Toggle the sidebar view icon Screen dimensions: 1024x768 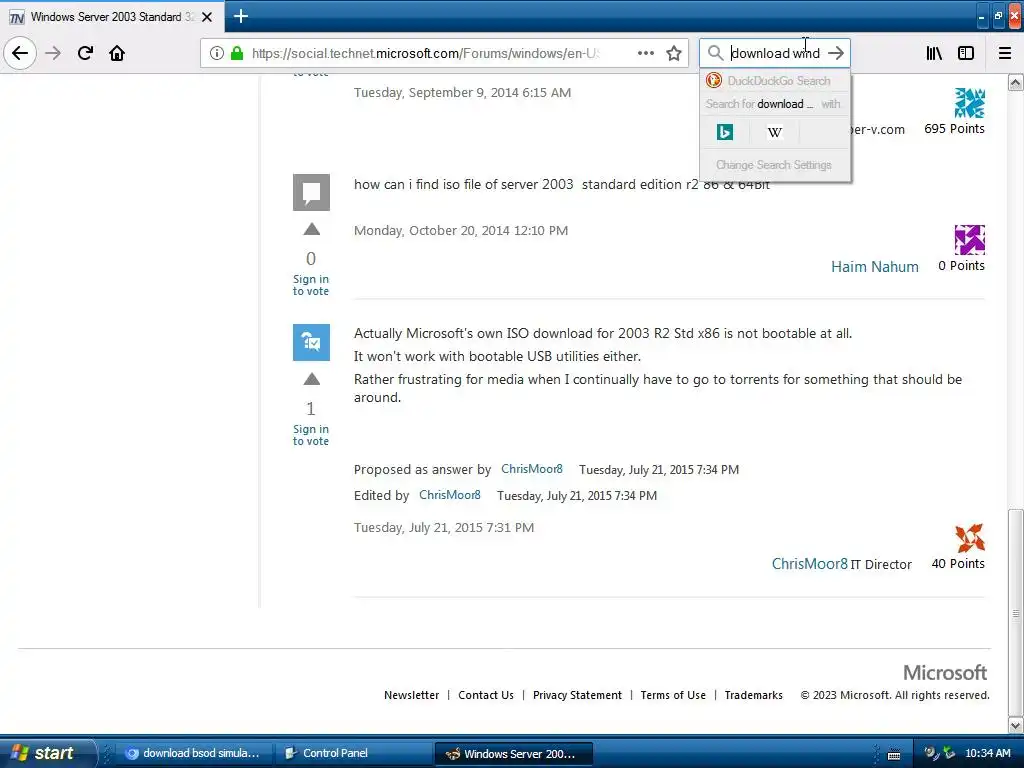966,53
